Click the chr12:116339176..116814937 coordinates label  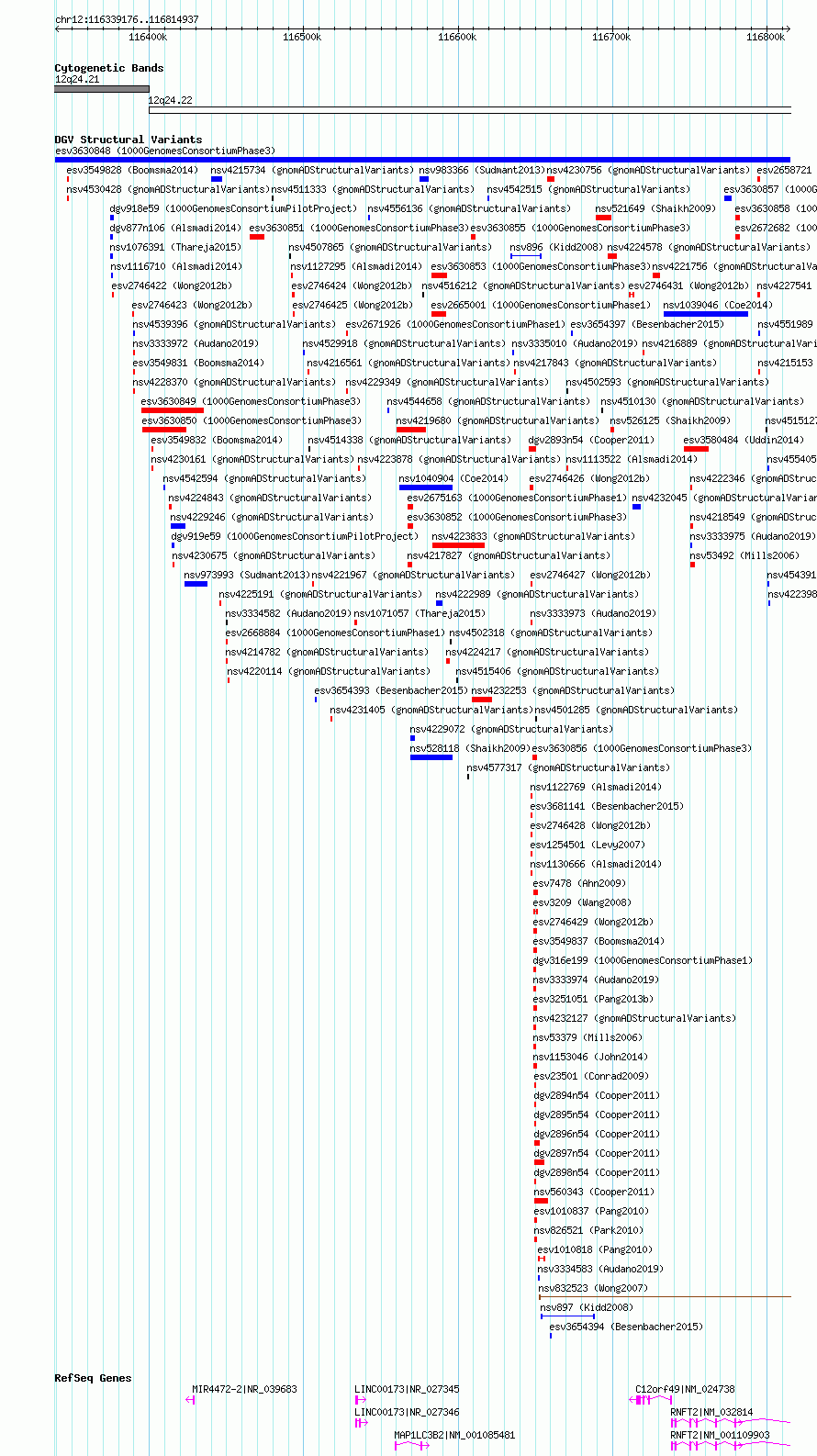[127, 19]
